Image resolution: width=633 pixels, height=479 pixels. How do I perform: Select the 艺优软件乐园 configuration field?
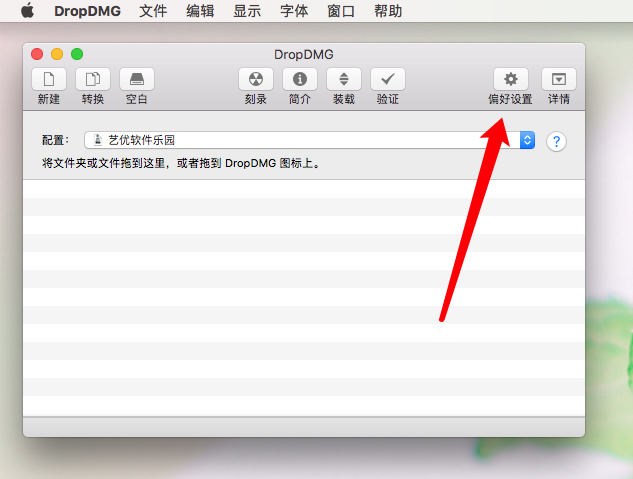(310, 140)
